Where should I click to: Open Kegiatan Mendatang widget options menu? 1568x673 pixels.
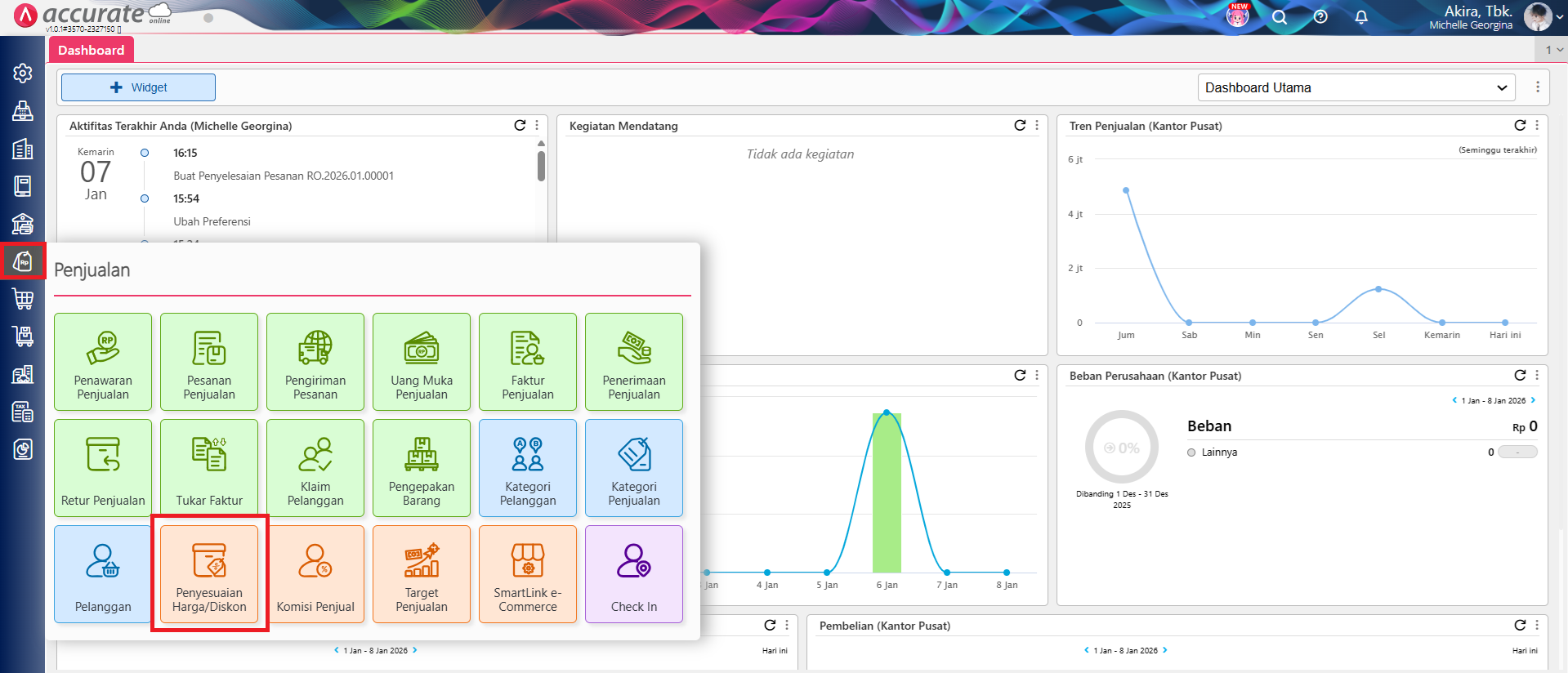pos(1037,126)
